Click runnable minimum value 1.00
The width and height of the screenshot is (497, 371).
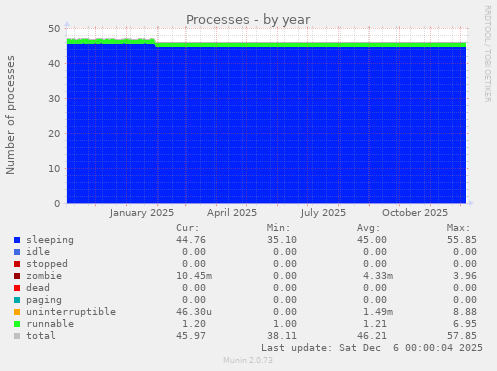(285, 324)
